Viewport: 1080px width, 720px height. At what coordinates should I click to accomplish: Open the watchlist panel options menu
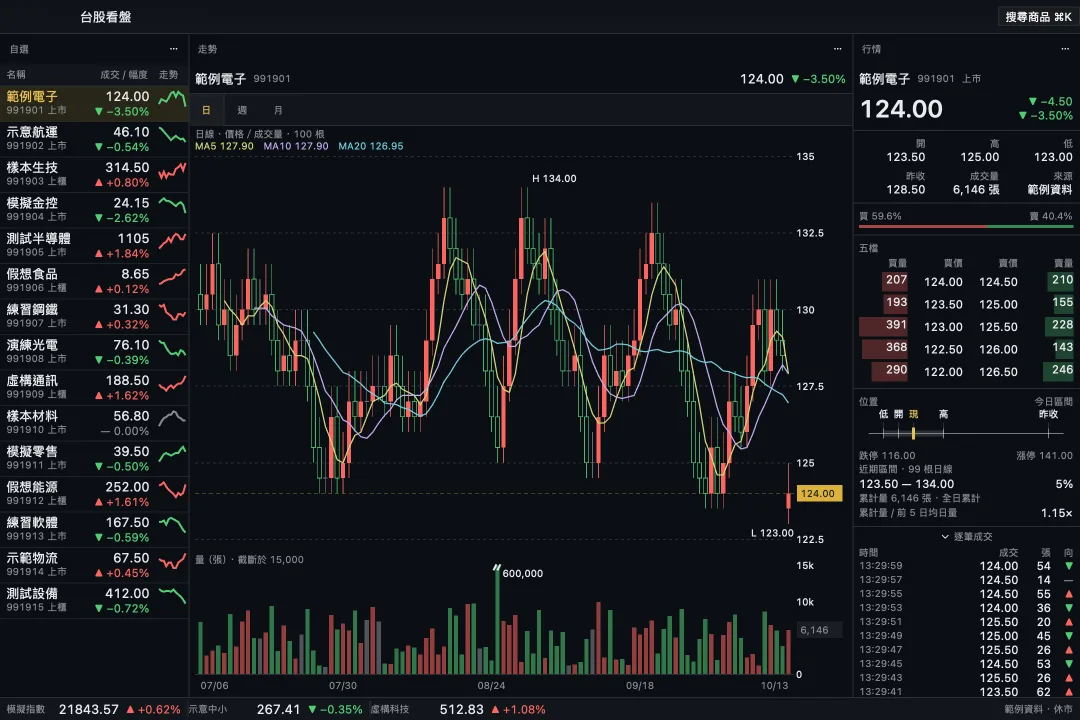[174, 49]
